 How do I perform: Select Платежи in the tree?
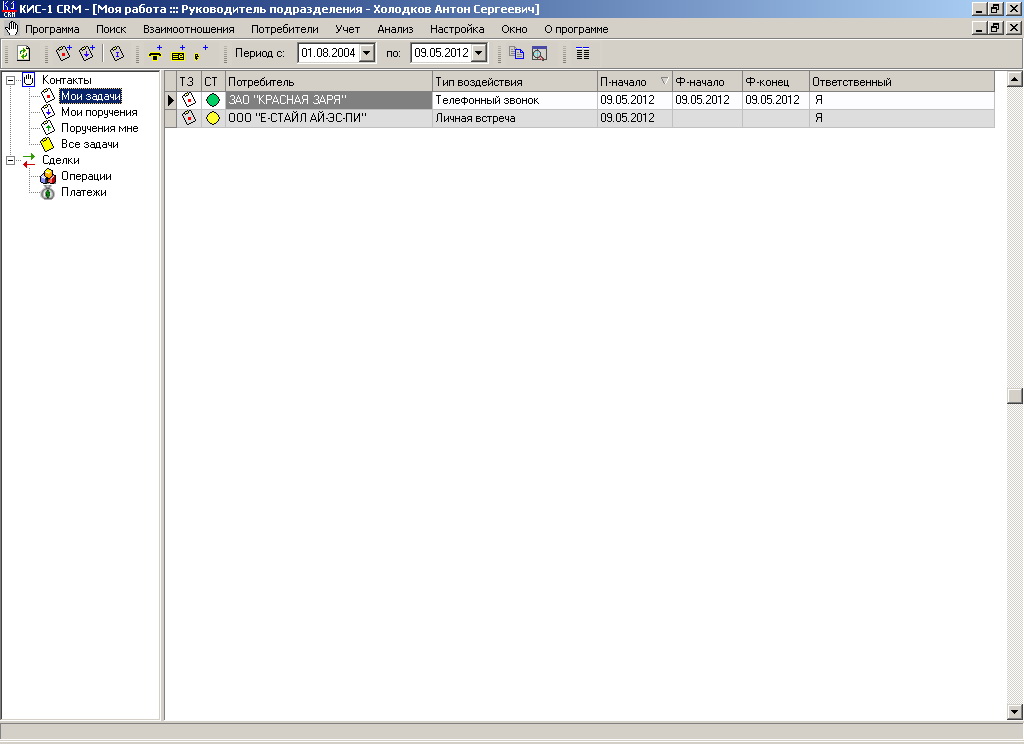pyautogui.click(x=84, y=193)
